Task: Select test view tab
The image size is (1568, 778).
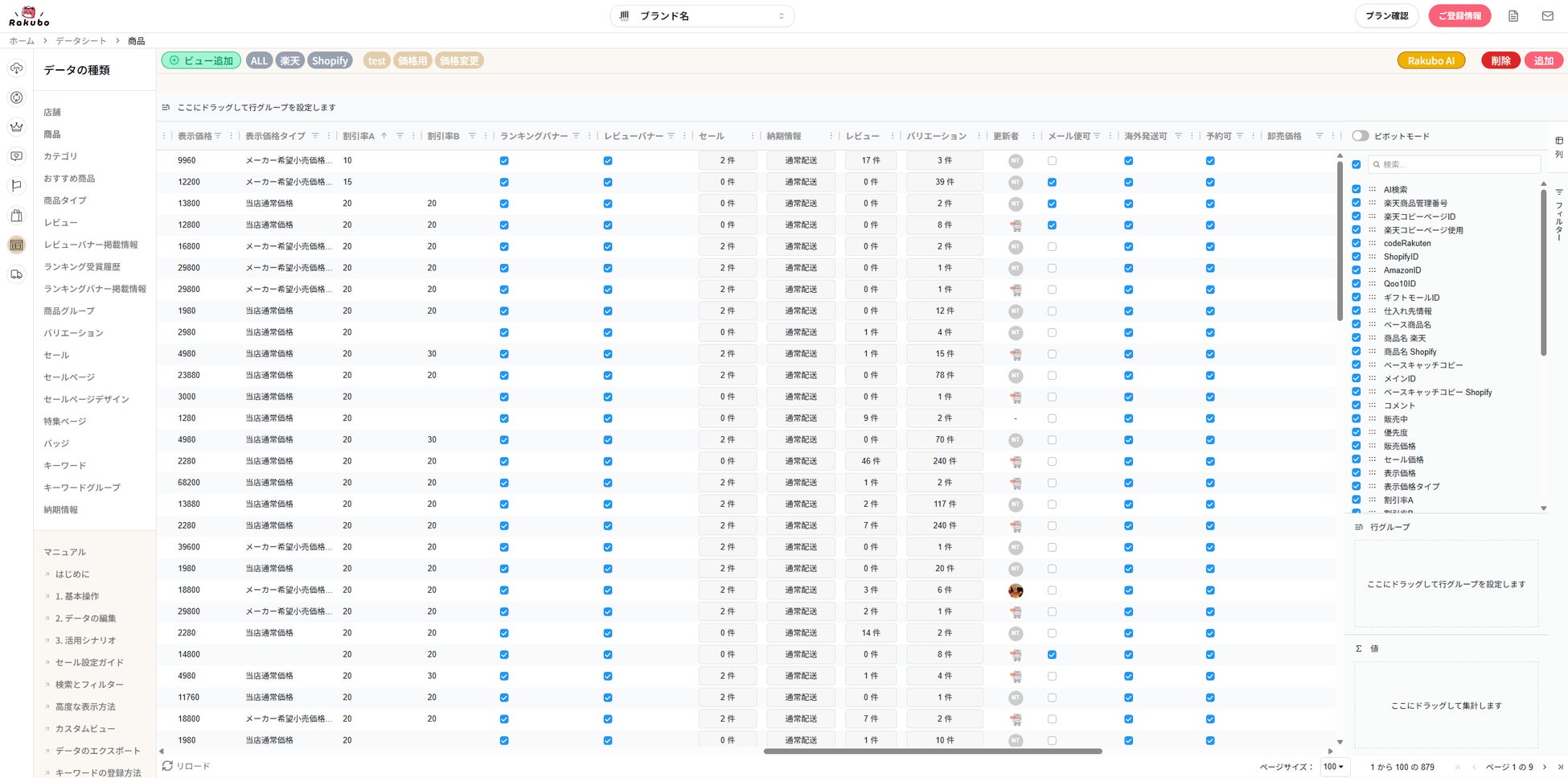Action: (x=376, y=60)
